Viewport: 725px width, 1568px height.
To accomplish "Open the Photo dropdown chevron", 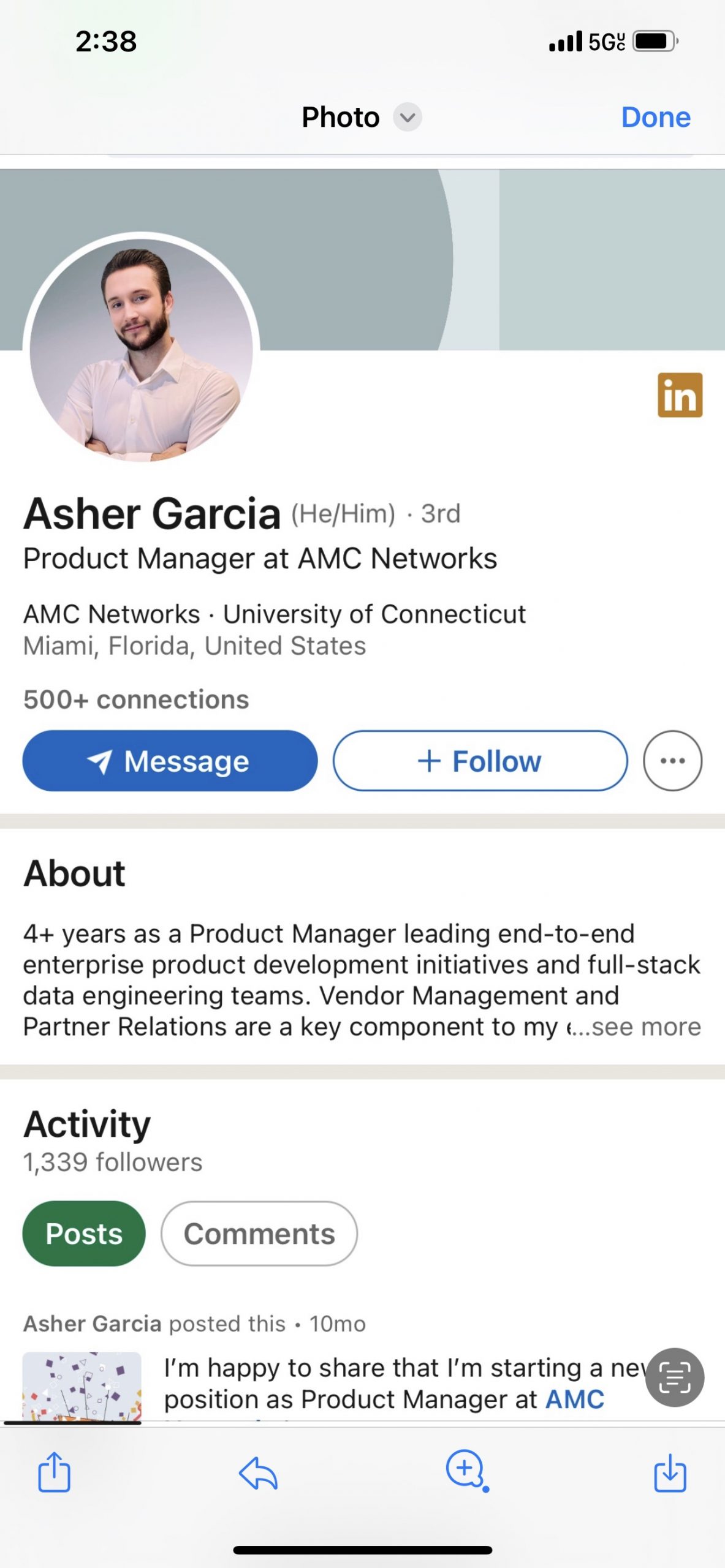I will (x=408, y=117).
